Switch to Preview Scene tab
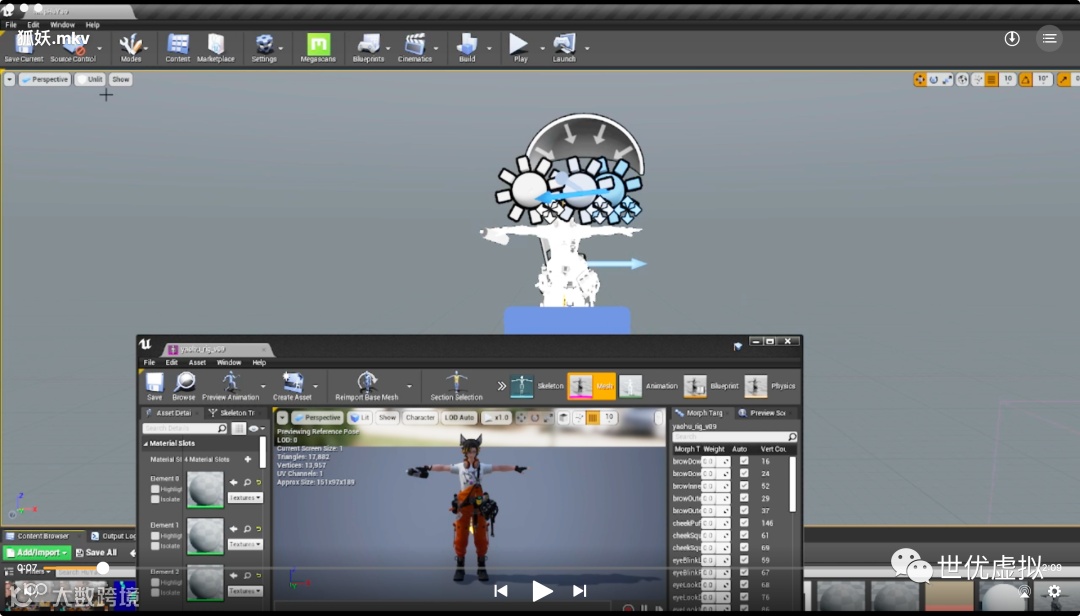Screen dimensions: 1080x616 (x=762, y=413)
